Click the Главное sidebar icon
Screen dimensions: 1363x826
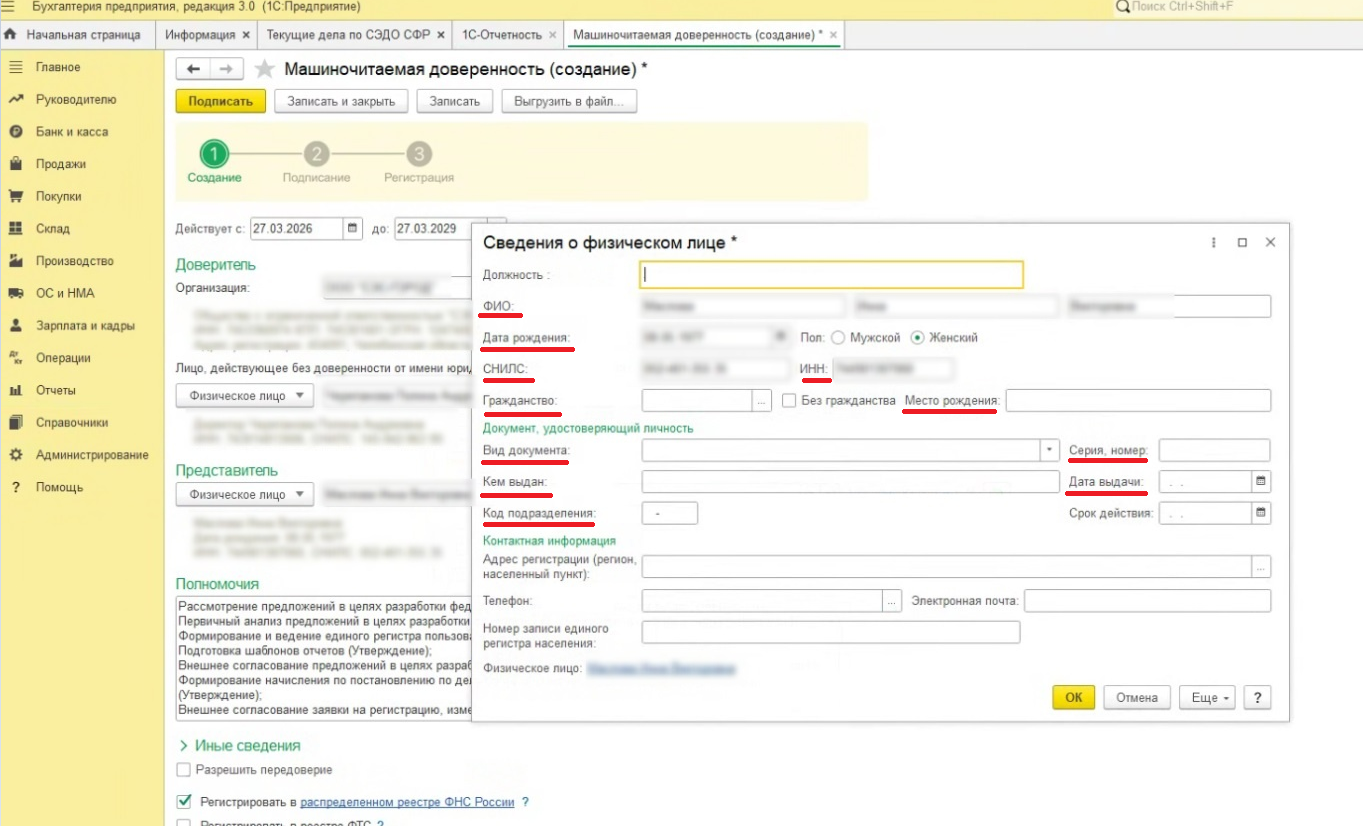click(16, 67)
